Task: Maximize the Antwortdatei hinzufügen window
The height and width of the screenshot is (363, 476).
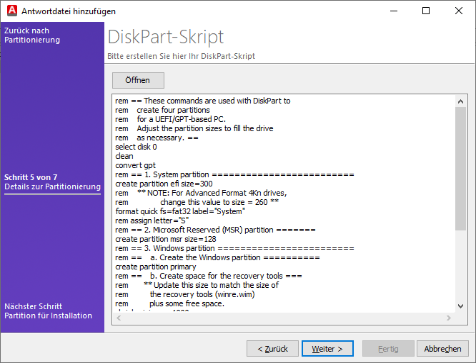Action: (426, 11)
